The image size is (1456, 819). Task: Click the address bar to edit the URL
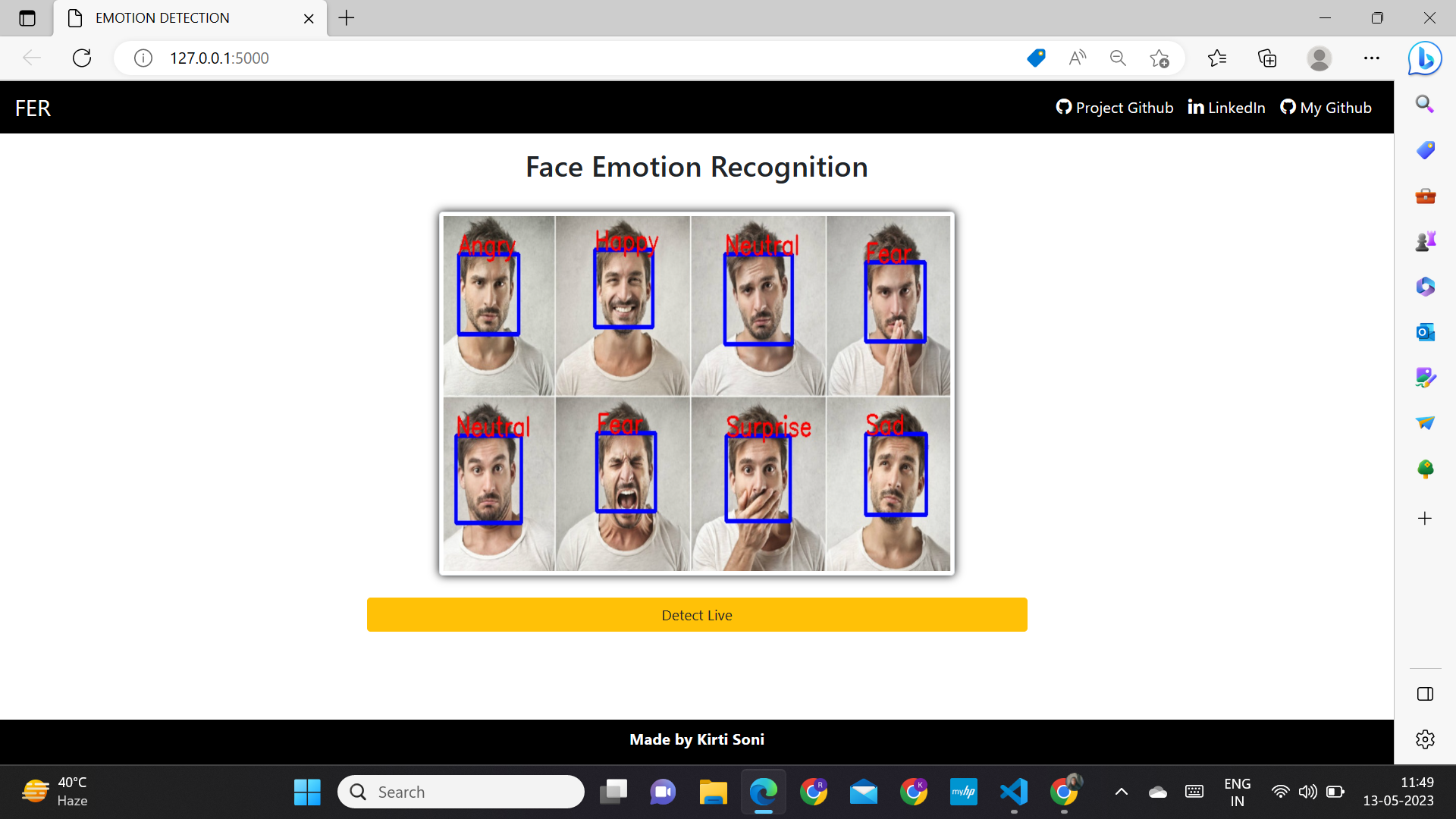[531, 58]
